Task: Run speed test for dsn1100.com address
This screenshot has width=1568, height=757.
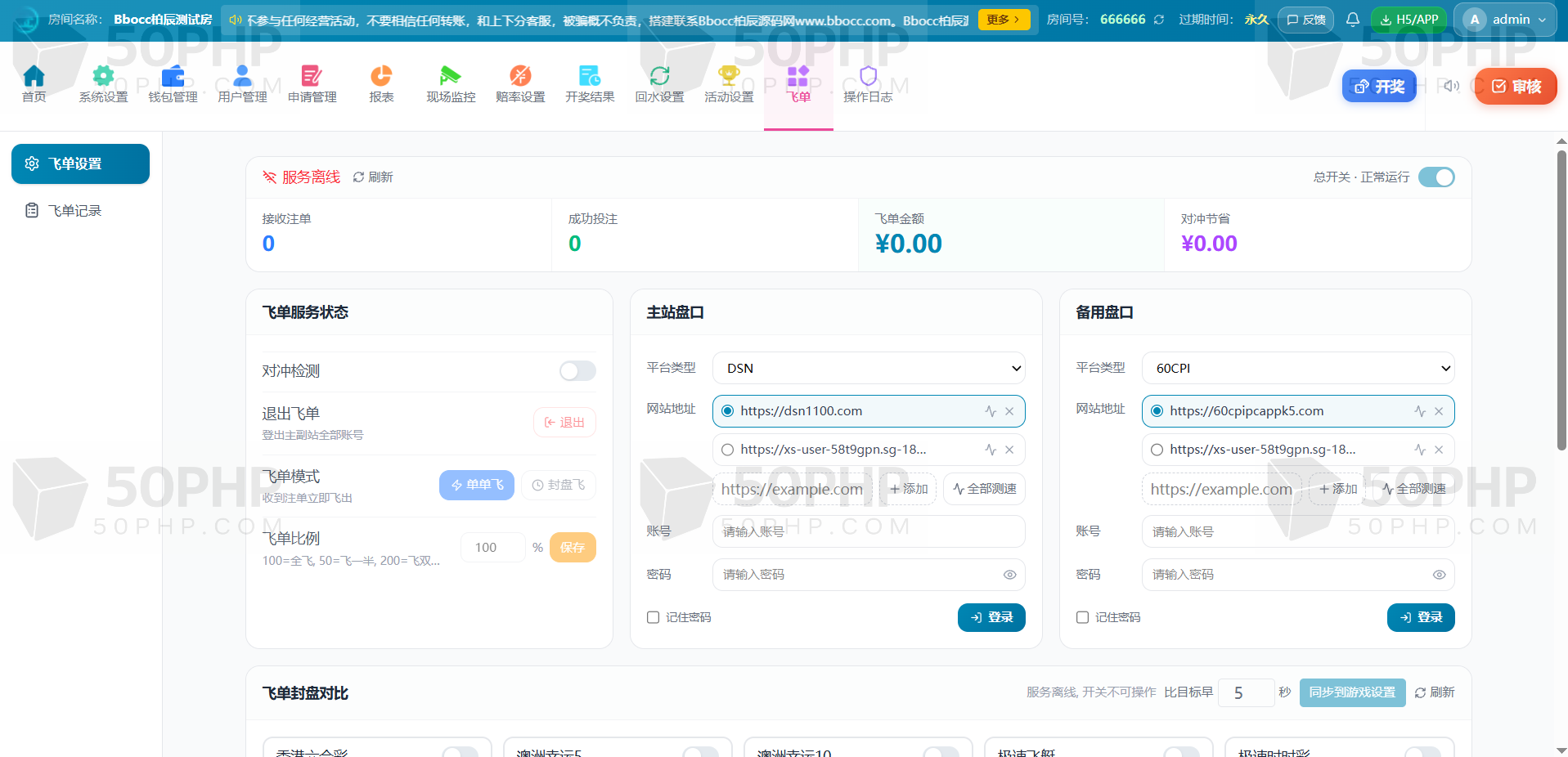Action: coord(991,411)
